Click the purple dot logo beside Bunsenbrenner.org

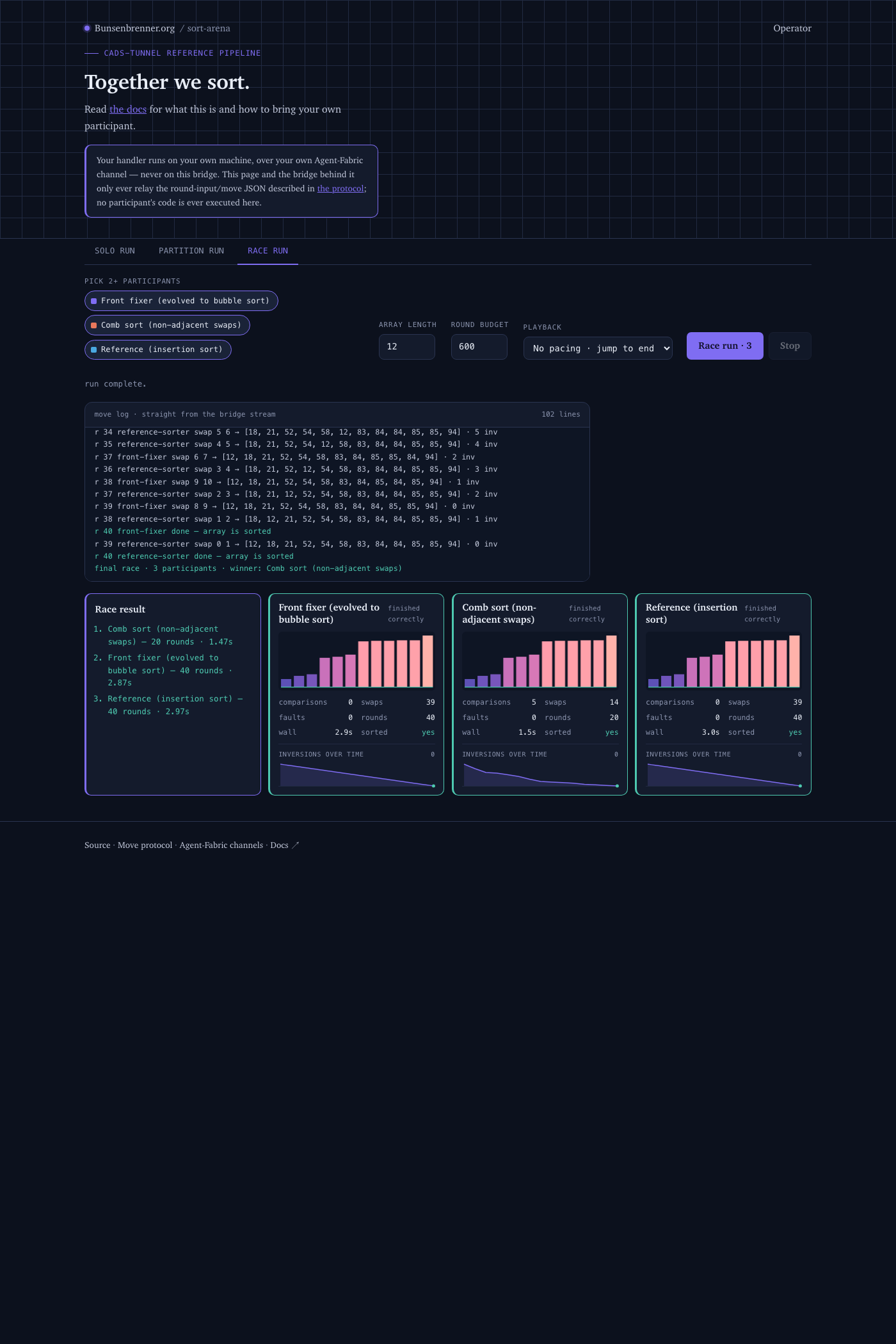click(87, 28)
